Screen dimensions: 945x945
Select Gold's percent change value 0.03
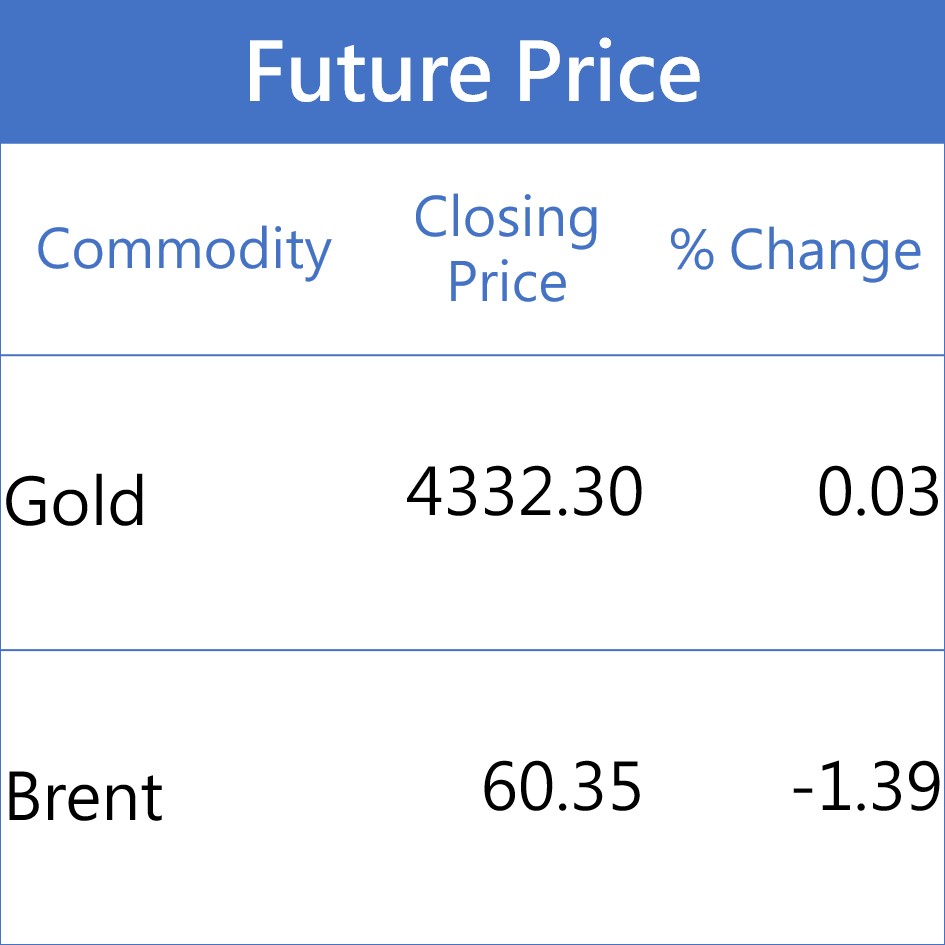coord(879,494)
